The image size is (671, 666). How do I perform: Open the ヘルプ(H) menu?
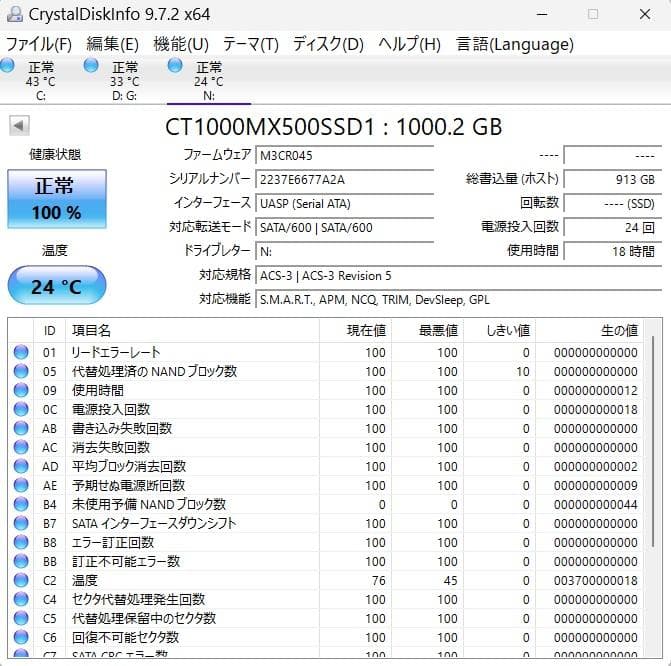410,44
